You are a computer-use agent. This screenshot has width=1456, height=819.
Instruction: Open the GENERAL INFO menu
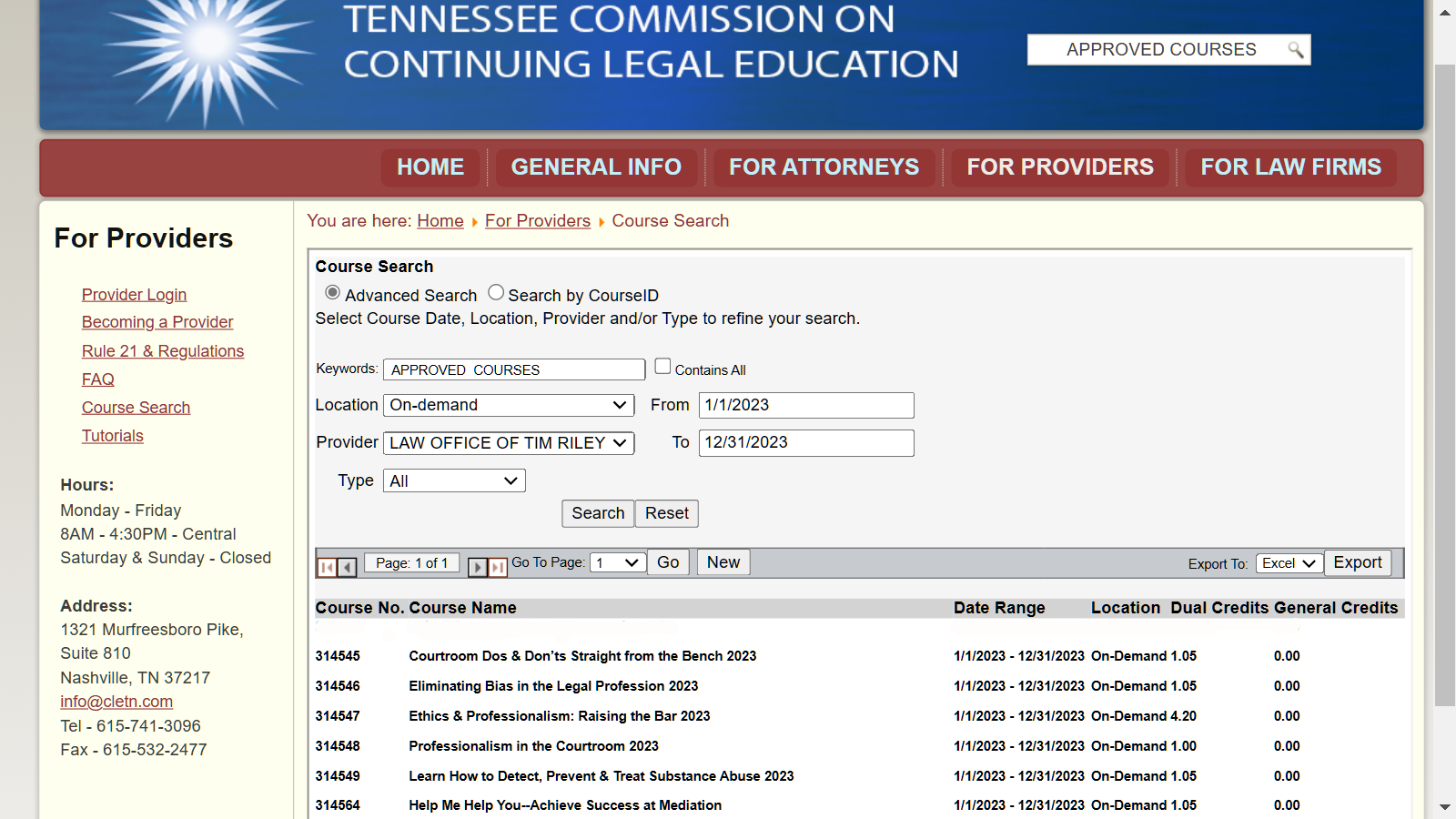pos(596,167)
